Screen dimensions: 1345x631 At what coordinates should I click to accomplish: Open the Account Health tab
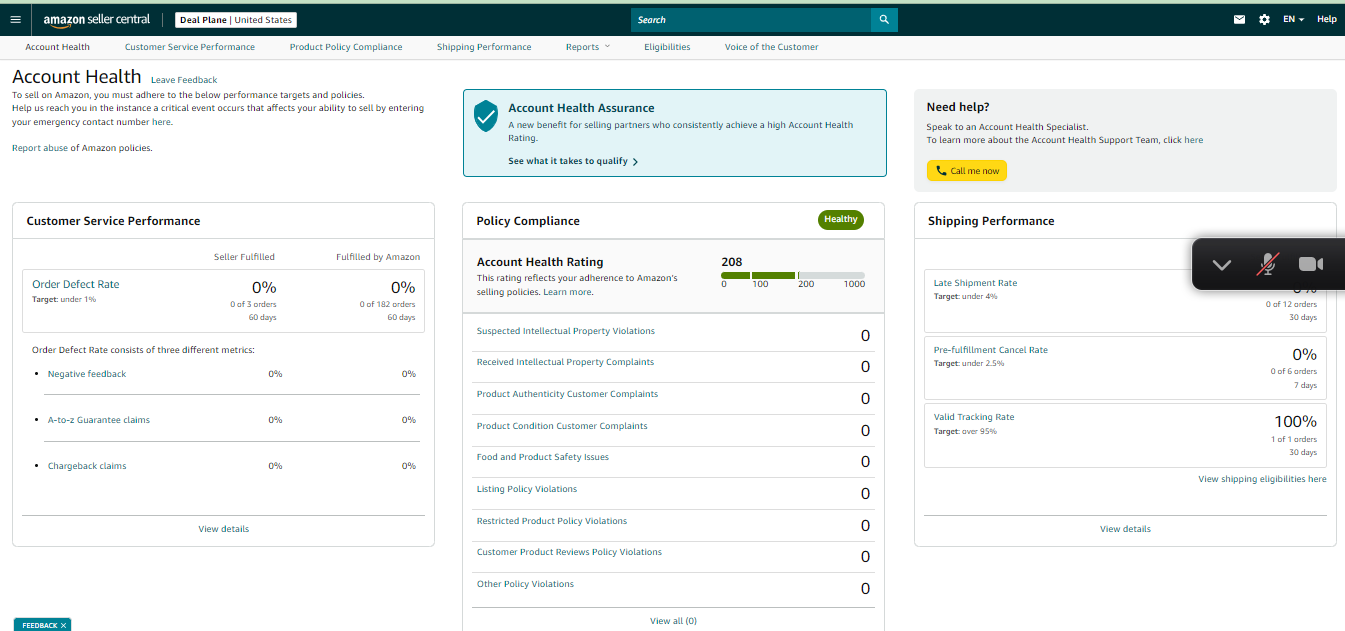pyautogui.click(x=57, y=47)
